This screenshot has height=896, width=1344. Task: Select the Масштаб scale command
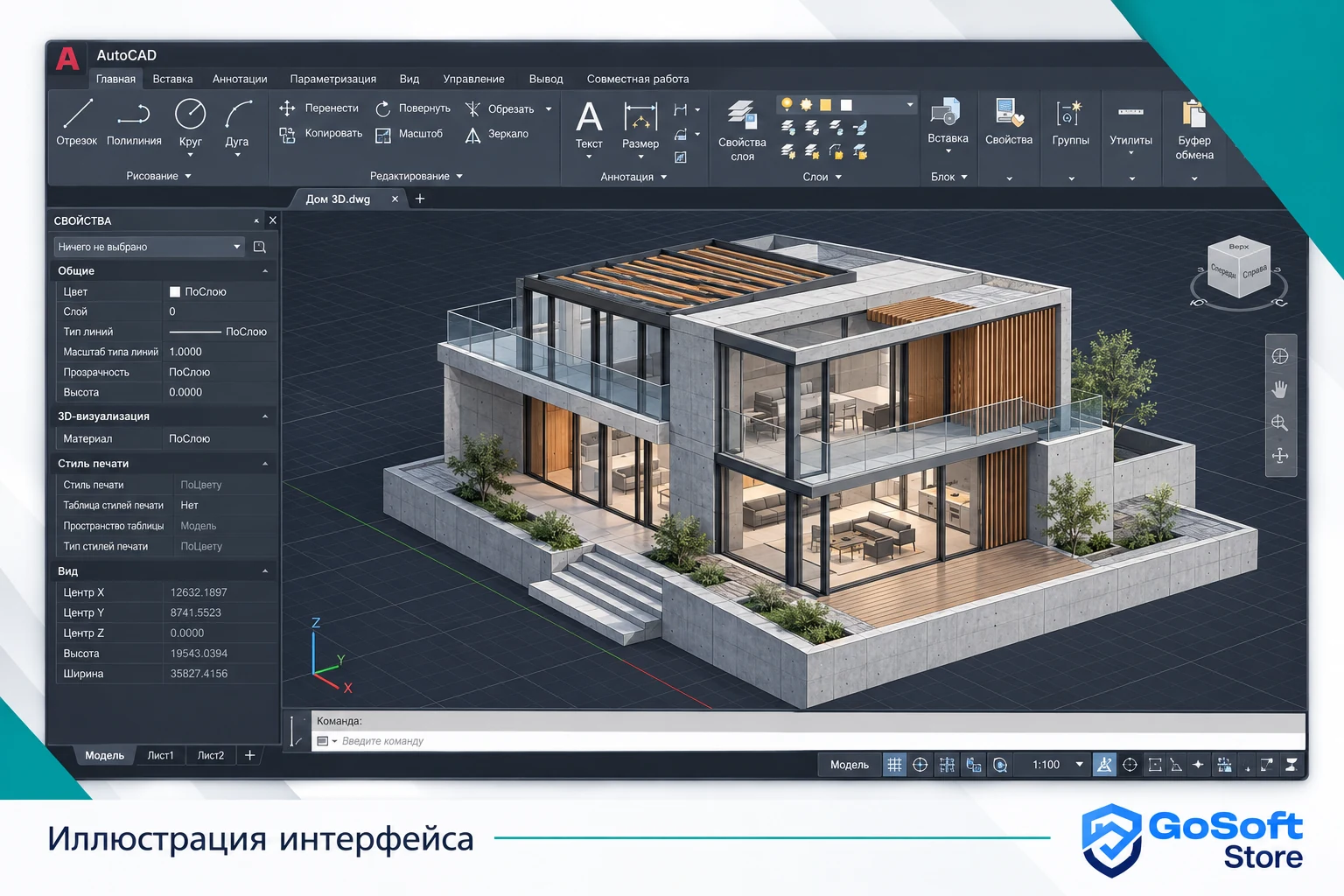(x=409, y=134)
